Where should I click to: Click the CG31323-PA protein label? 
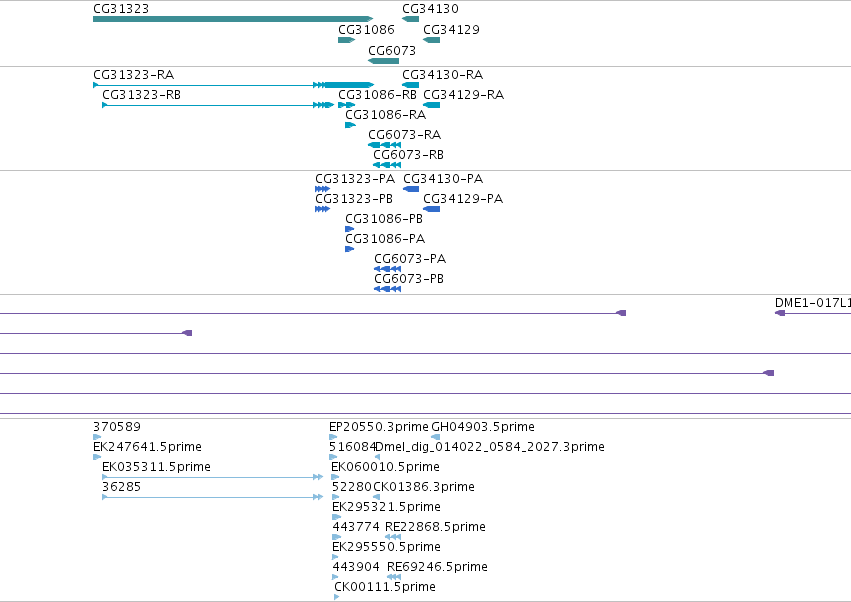tap(355, 179)
